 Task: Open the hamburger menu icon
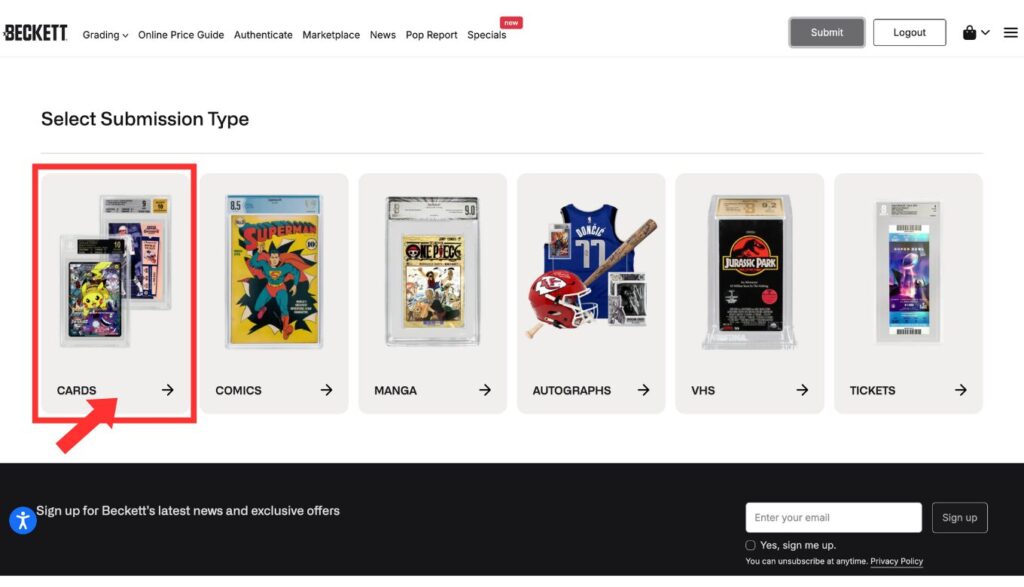tap(1010, 33)
